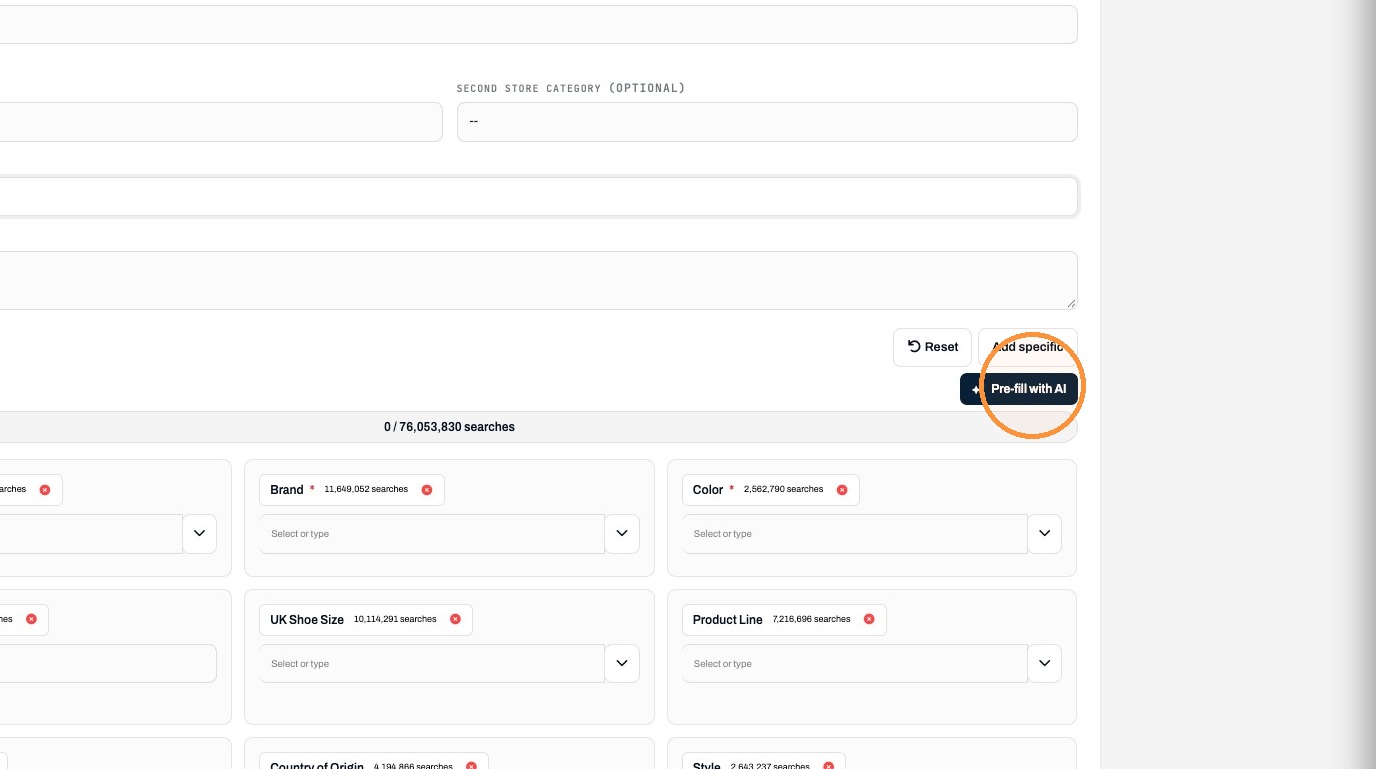
Task: Remove the Country of Origin specific
Action: [x=471, y=766]
